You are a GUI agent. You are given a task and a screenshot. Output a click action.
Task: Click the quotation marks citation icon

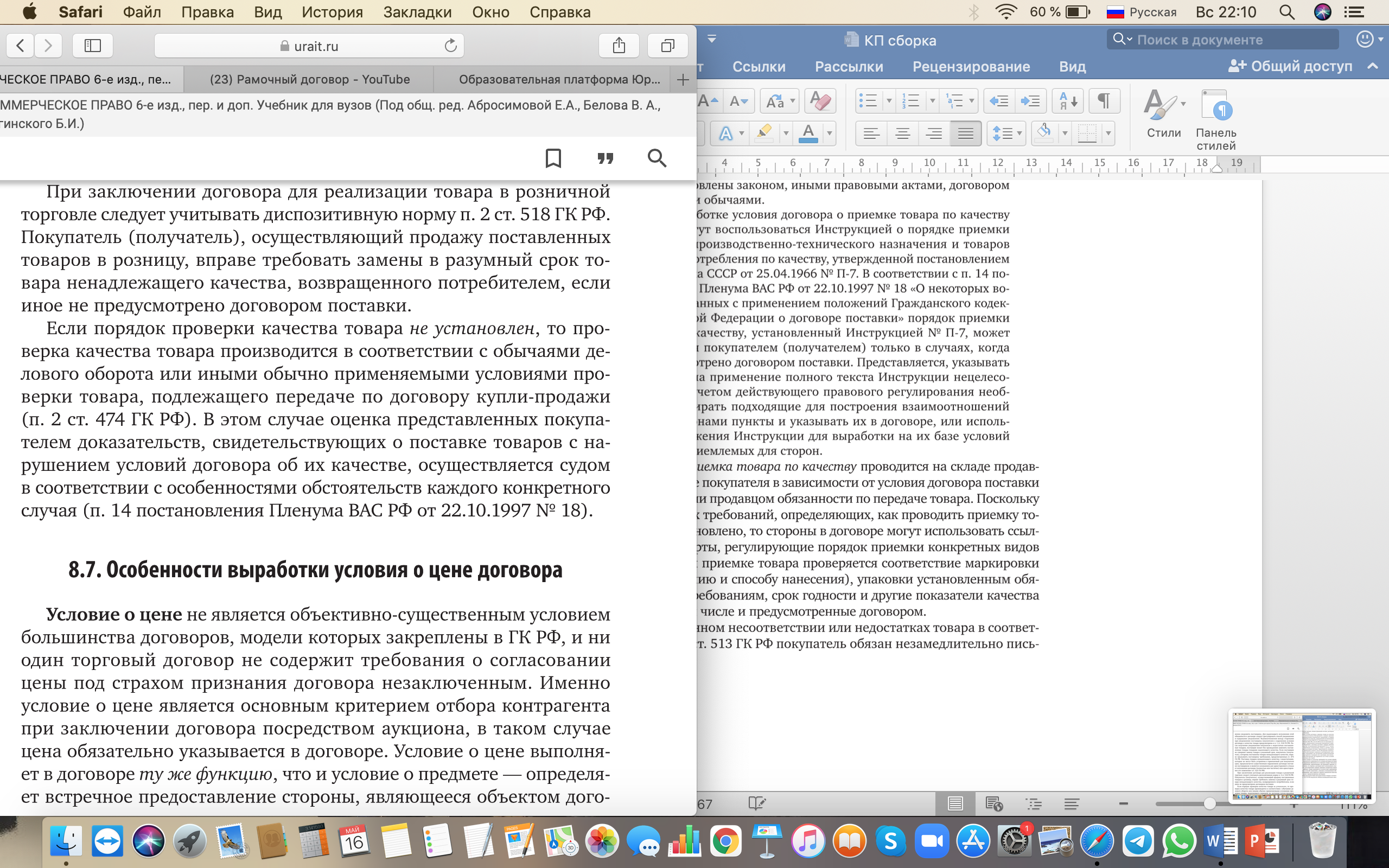(x=606, y=158)
